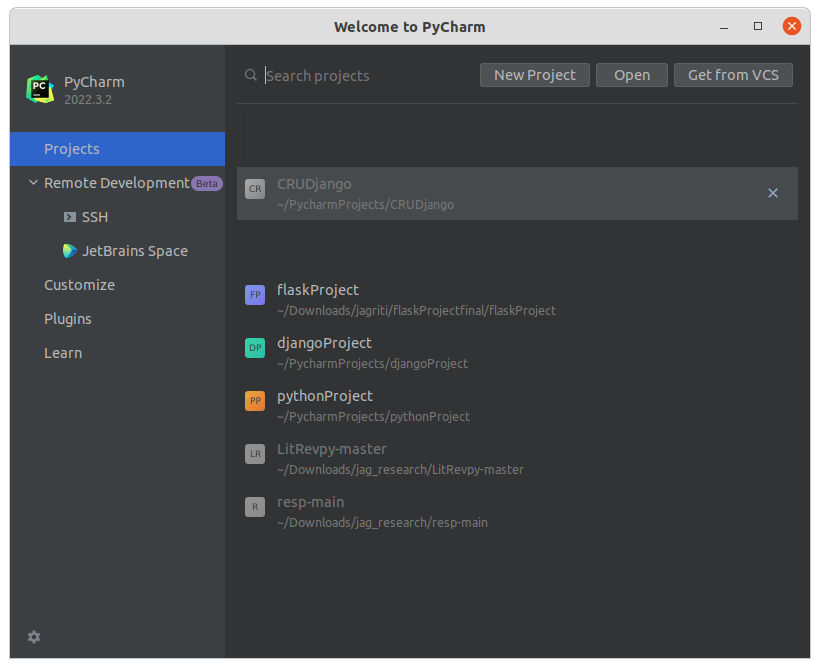Click the FP icon of flaskProject

click(255, 295)
